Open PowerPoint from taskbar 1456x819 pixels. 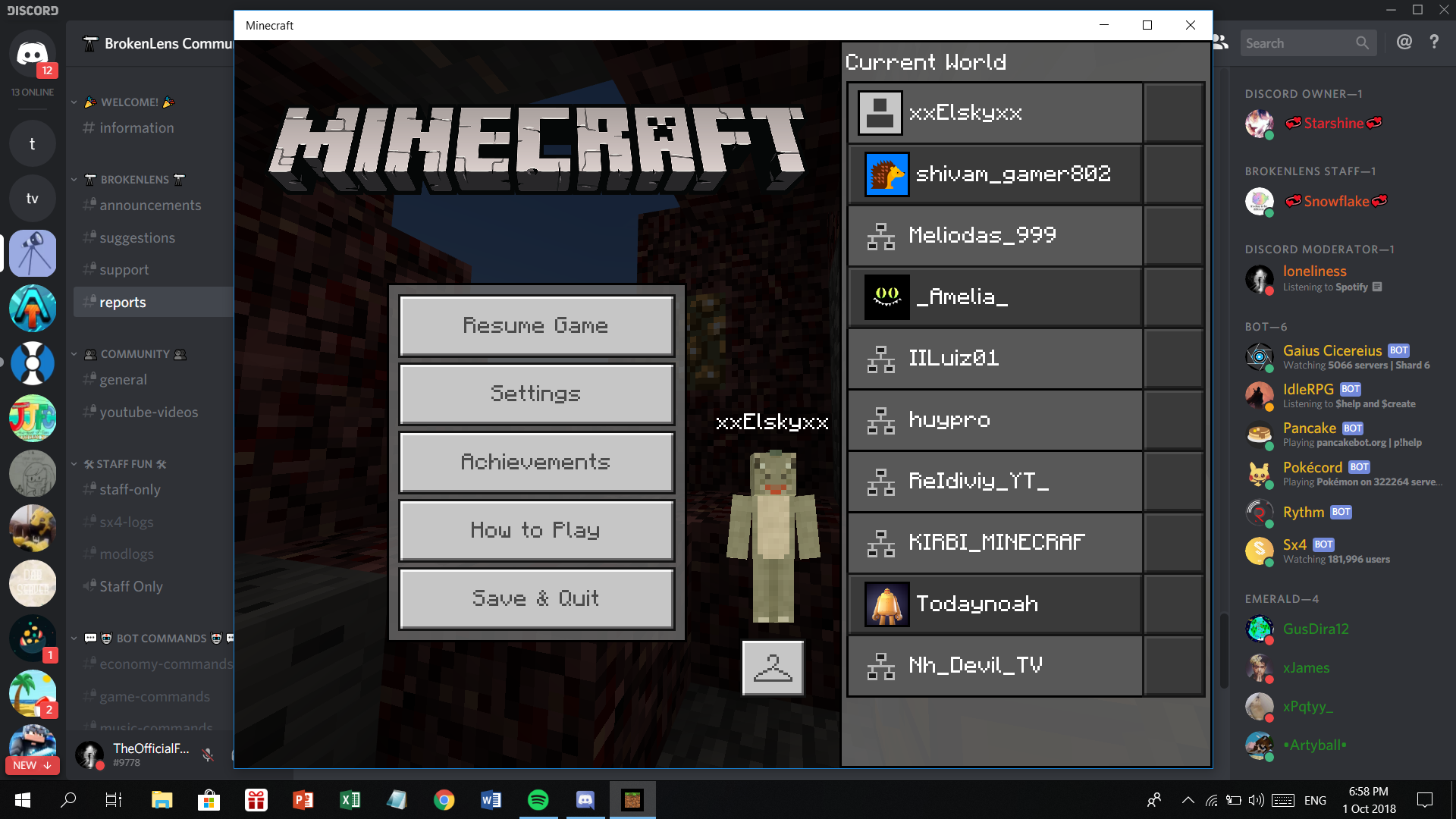pos(303,800)
